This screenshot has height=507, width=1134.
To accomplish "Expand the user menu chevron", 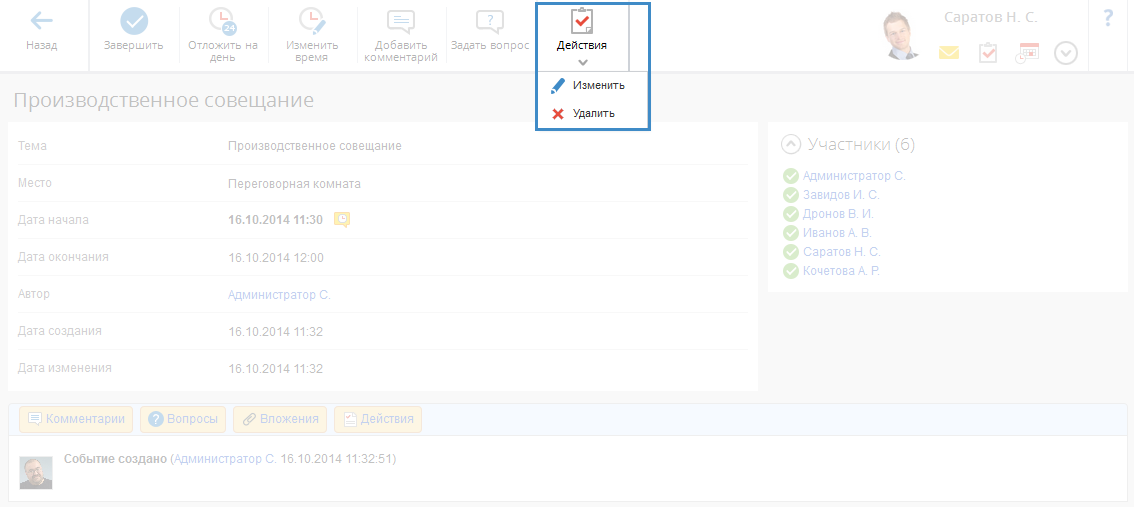I will coord(1066,54).
